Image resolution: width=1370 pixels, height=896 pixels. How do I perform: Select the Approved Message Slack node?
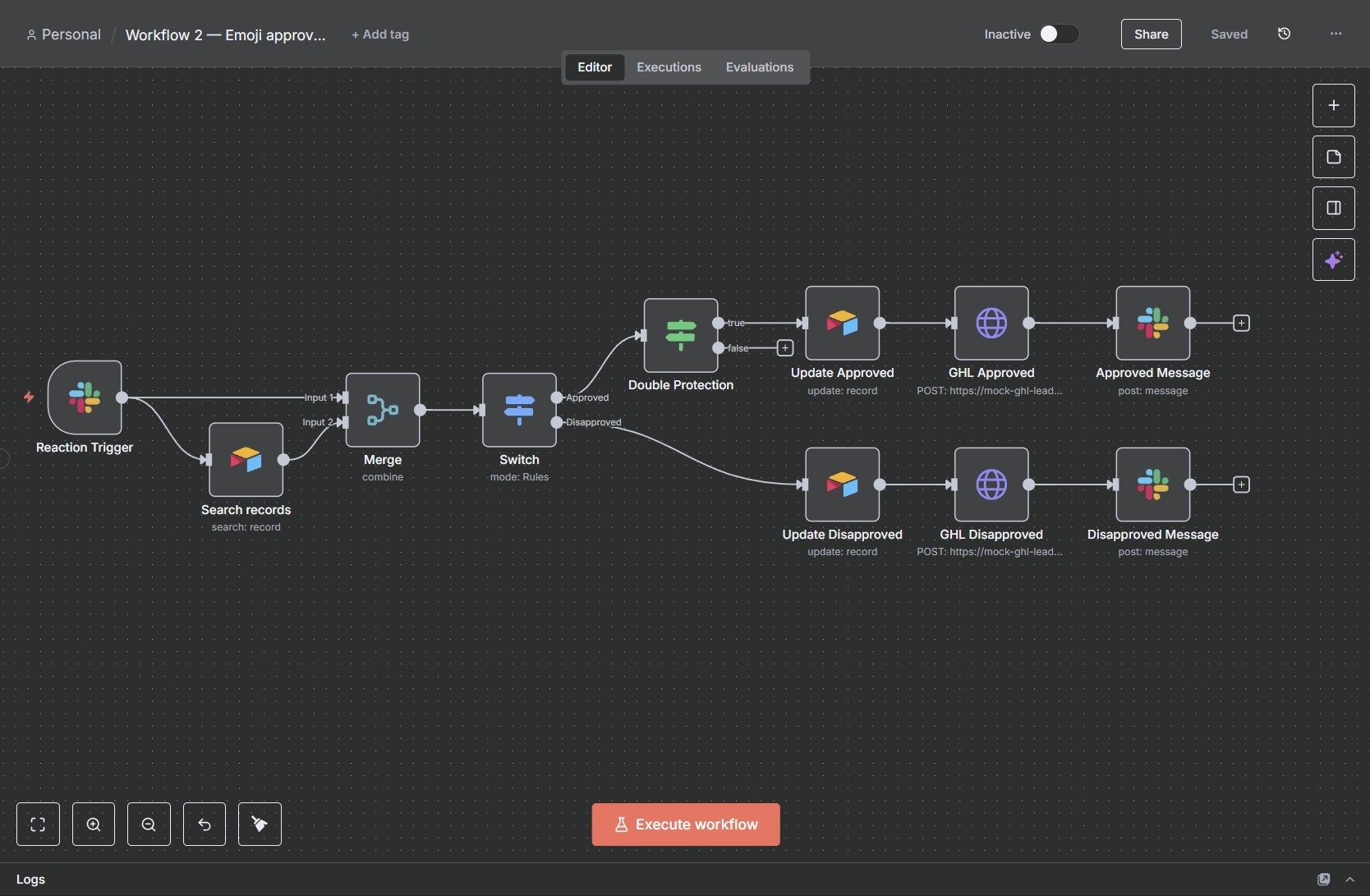[1153, 323]
